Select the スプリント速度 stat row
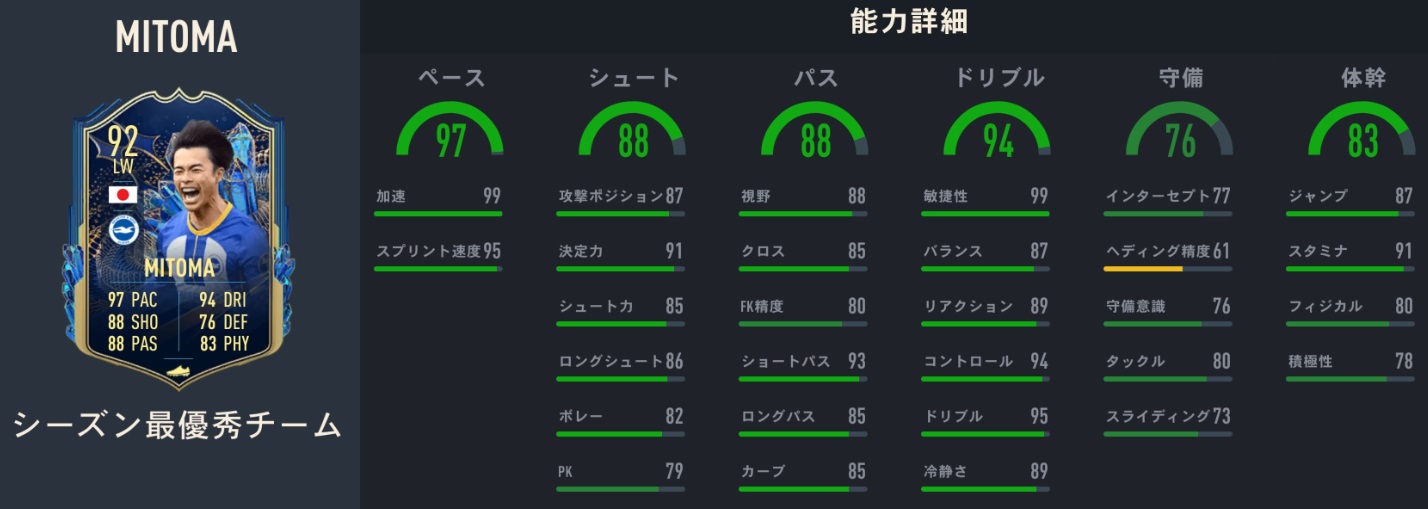Image resolution: width=1428 pixels, height=509 pixels. coord(438,253)
